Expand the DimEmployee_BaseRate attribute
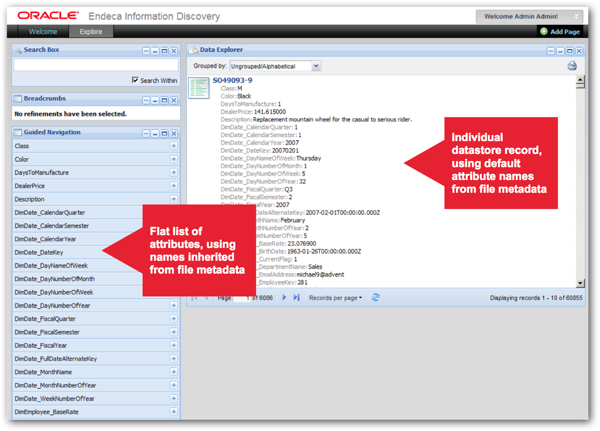 [x=173, y=412]
